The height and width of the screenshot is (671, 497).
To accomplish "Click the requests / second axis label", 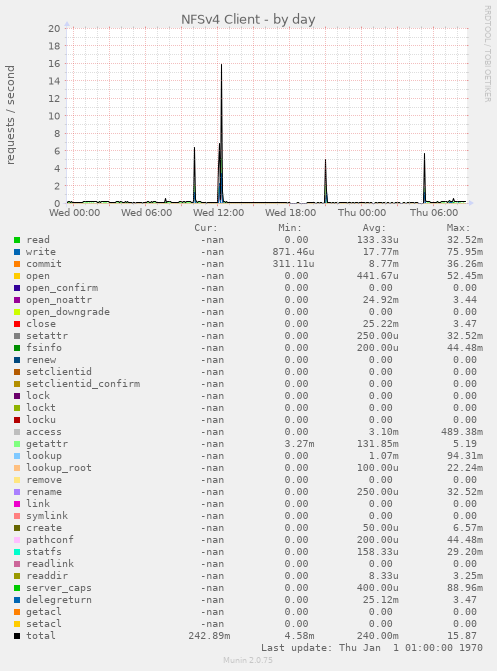I will point(10,115).
